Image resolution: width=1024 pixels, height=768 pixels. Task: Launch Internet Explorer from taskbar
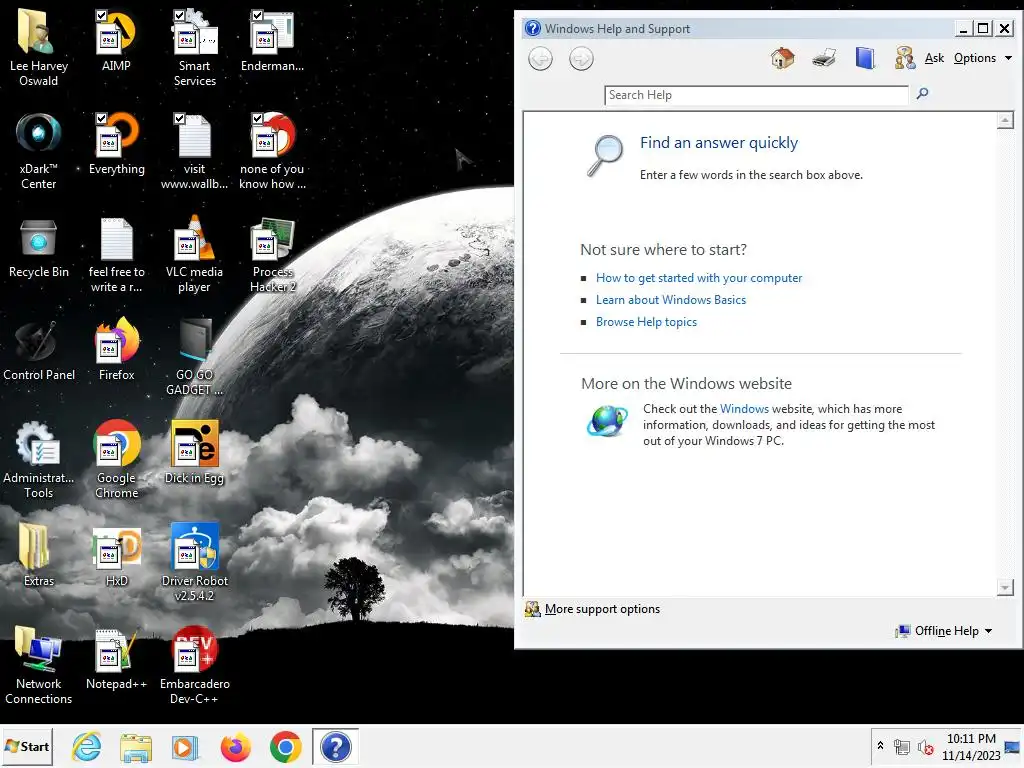pos(86,746)
